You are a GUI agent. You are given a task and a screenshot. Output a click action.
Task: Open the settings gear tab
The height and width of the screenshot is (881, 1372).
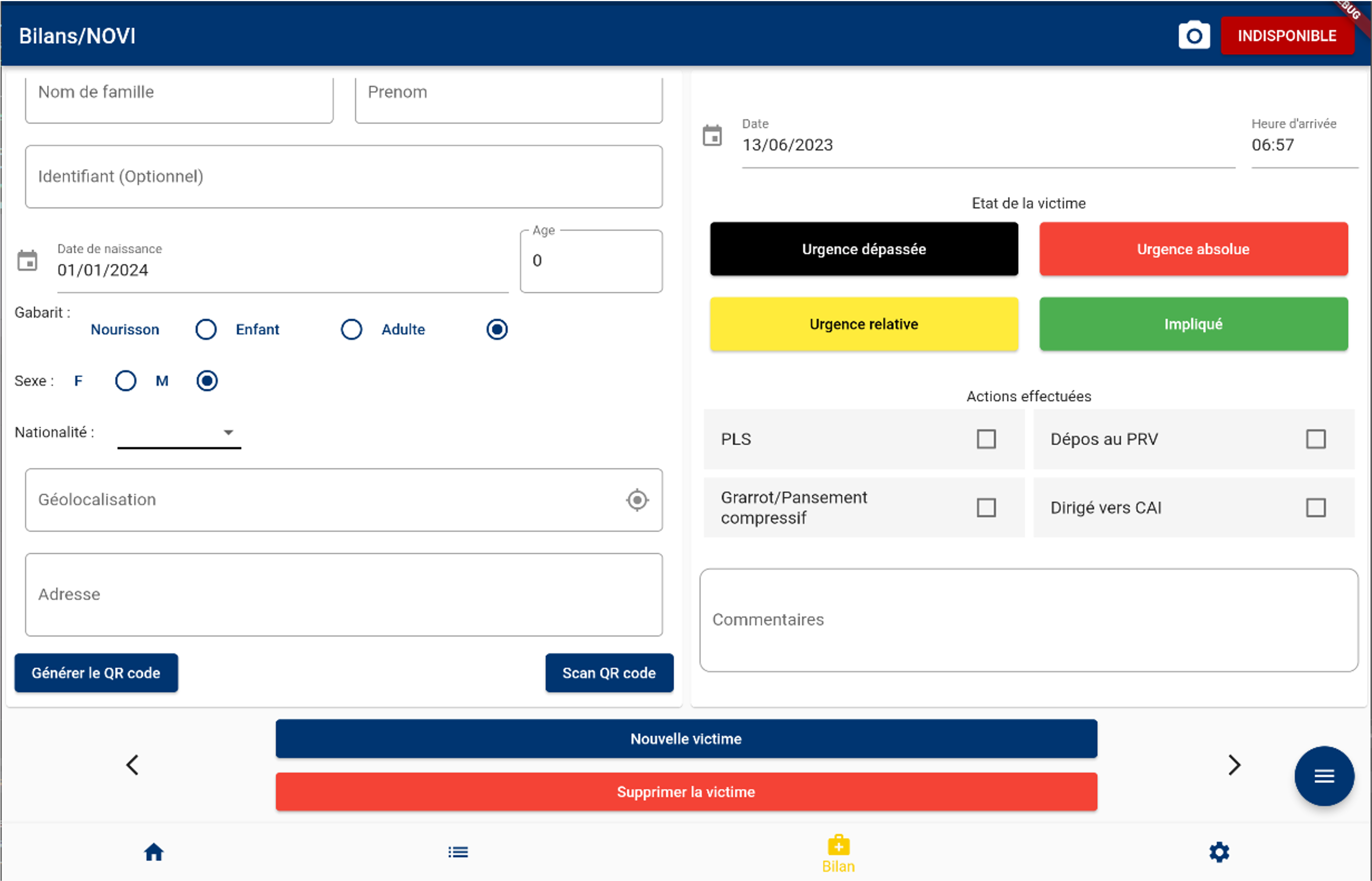pos(1219,852)
